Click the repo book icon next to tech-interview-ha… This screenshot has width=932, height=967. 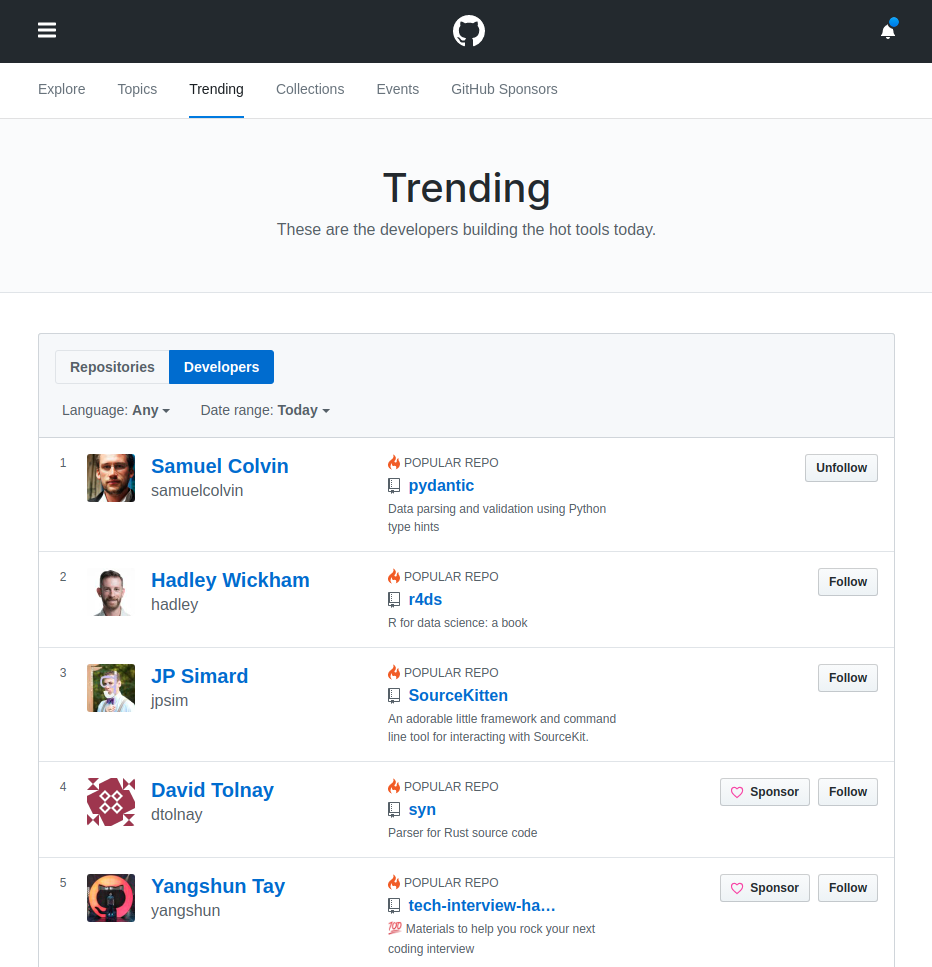[x=394, y=906]
